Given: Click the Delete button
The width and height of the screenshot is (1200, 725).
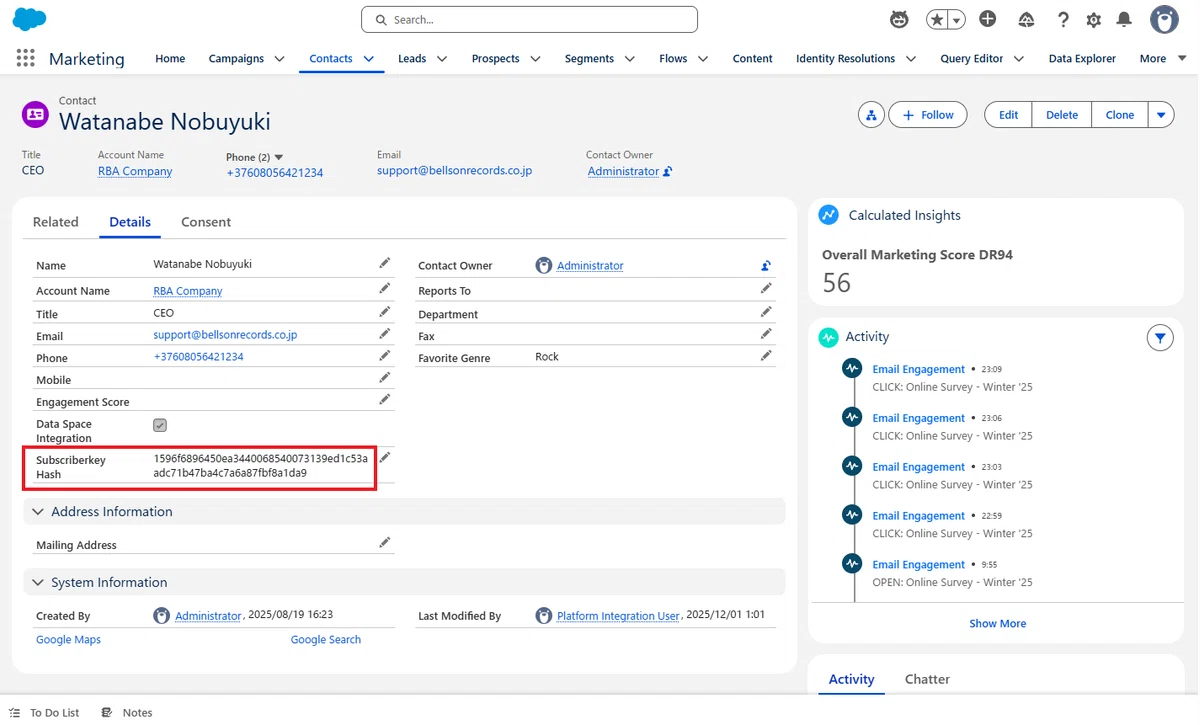Looking at the screenshot, I should (1062, 115).
